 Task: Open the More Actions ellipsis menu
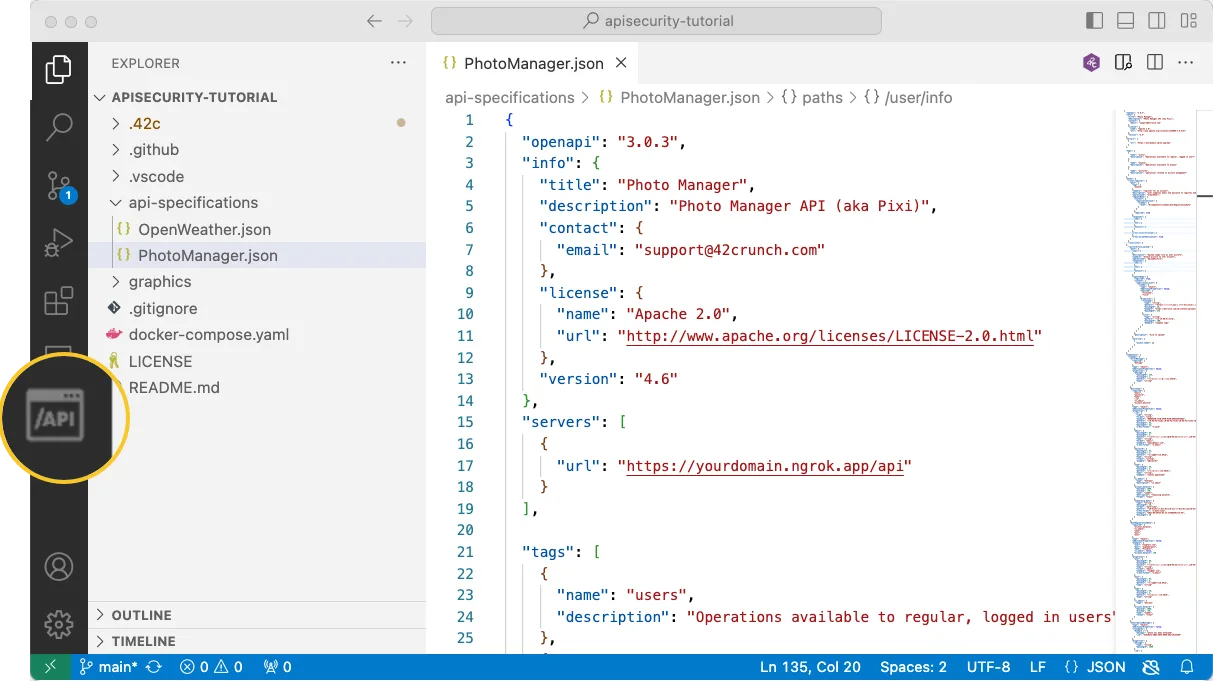click(x=1186, y=62)
